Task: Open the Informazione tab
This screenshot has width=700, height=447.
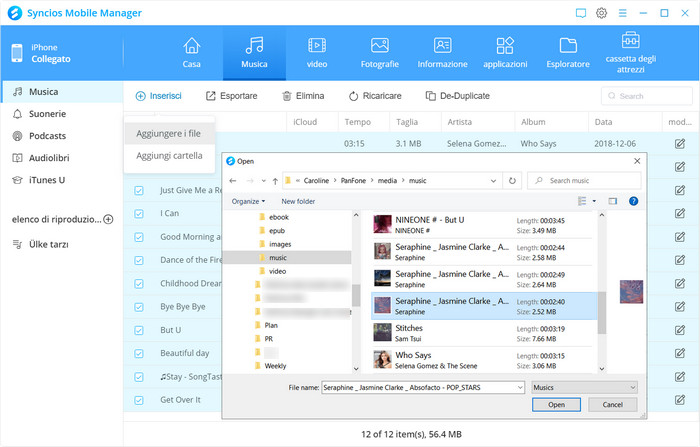Action: coord(442,53)
